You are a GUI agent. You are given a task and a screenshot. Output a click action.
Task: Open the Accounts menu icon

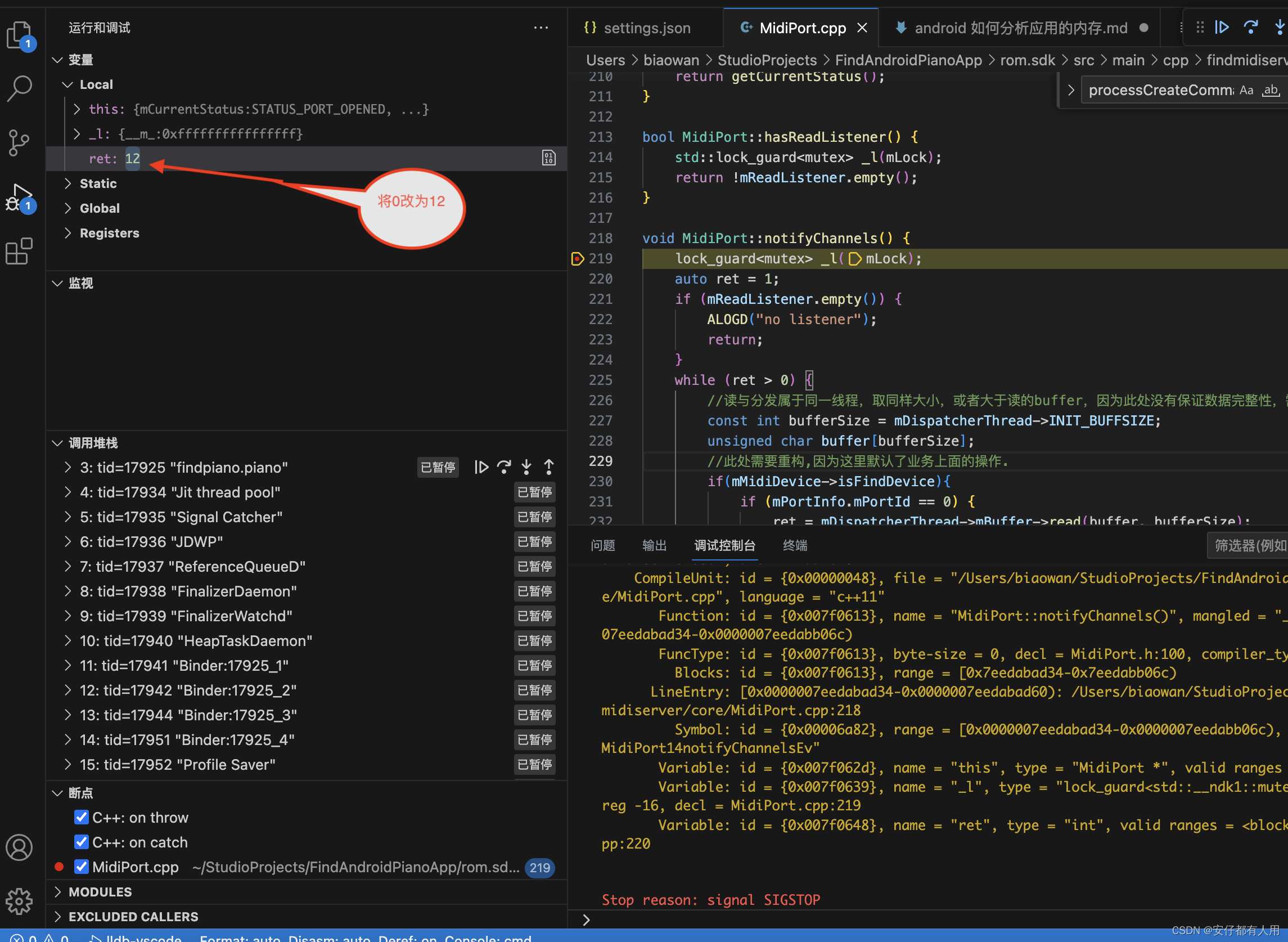[x=20, y=848]
